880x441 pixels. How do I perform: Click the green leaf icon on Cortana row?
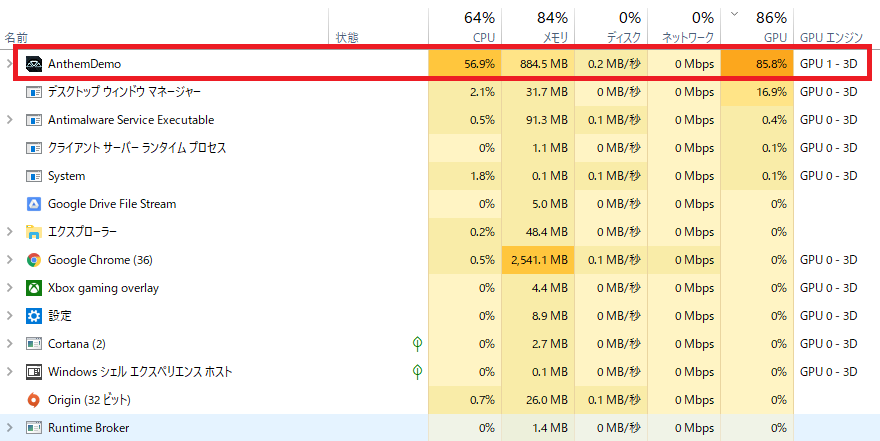417,343
